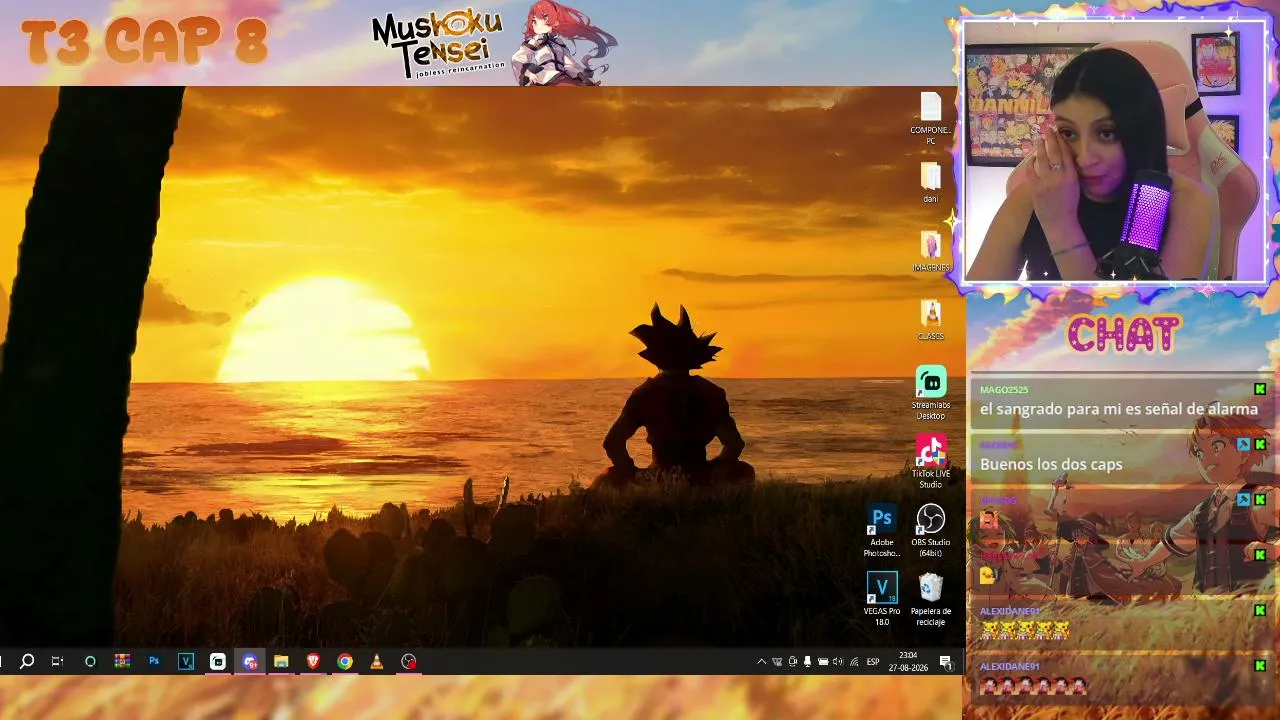Click the chat message "el sangrado para mi es señal de alarma"
Viewport: 1280px width, 720px height.
tap(1119, 409)
